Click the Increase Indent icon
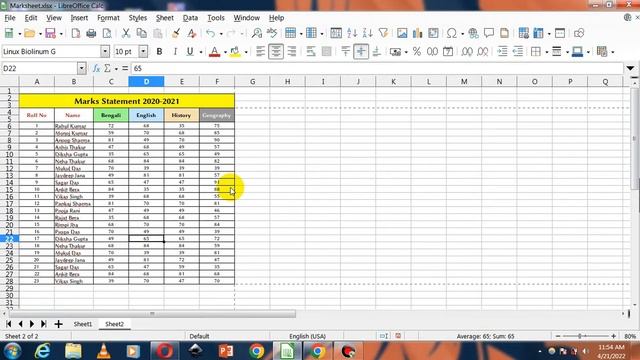The width and height of the screenshot is (640, 360). click(x=502, y=51)
